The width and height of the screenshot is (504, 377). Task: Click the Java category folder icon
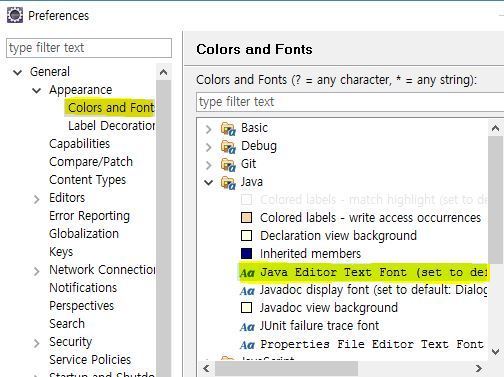click(228, 183)
